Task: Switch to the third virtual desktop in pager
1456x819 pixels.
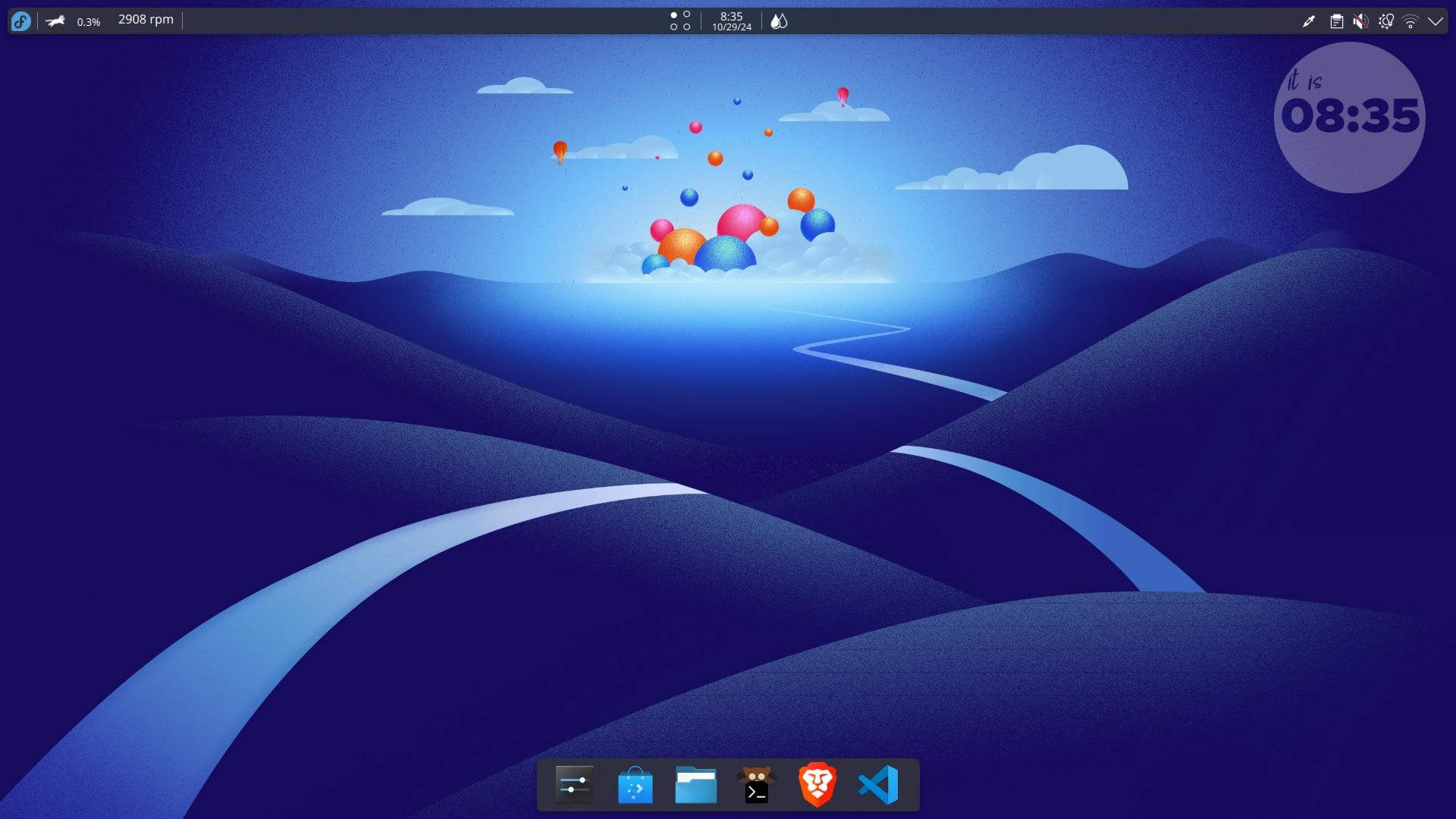Action: point(673,27)
